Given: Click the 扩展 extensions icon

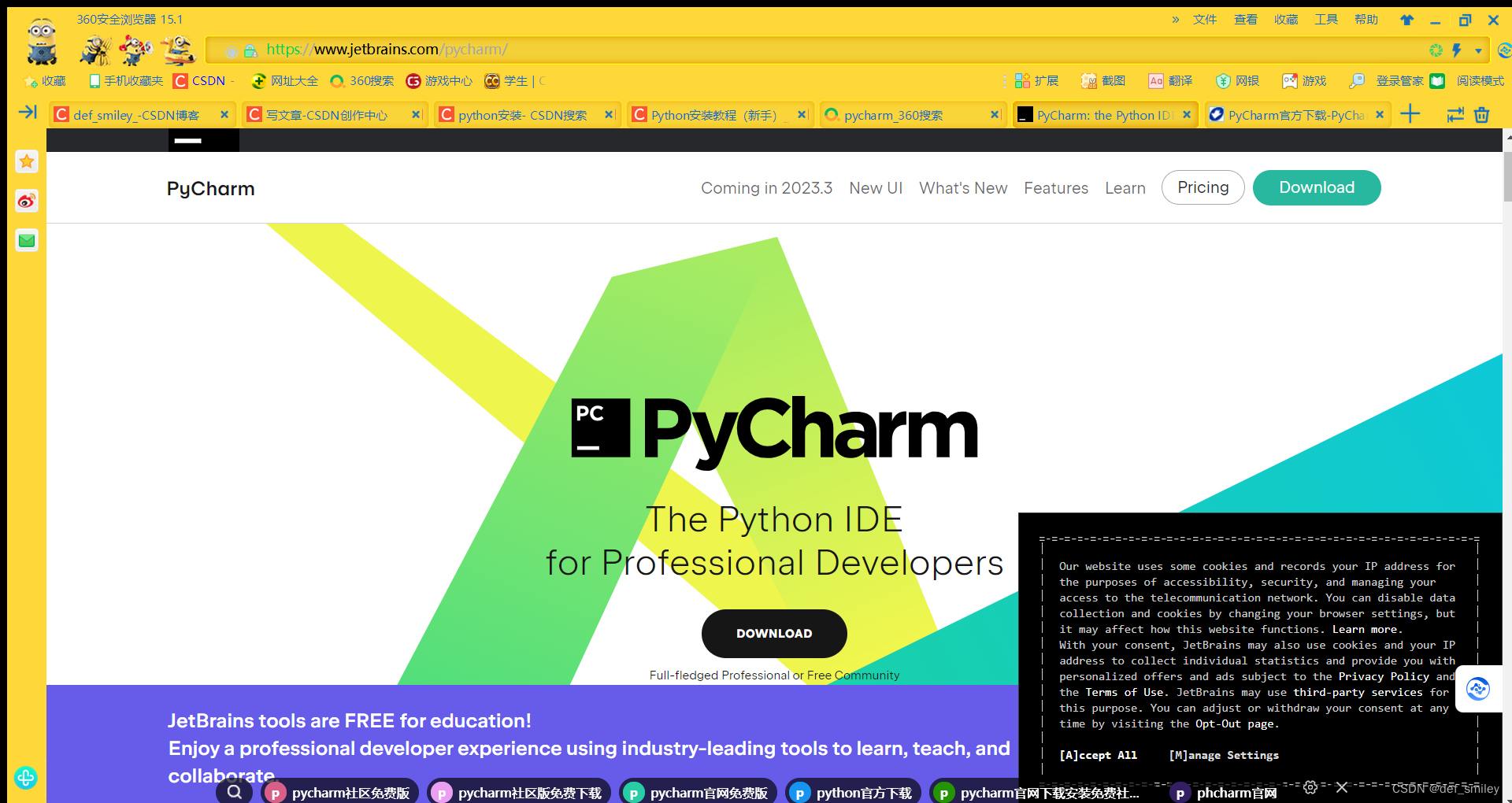Looking at the screenshot, I should point(1036,81).
